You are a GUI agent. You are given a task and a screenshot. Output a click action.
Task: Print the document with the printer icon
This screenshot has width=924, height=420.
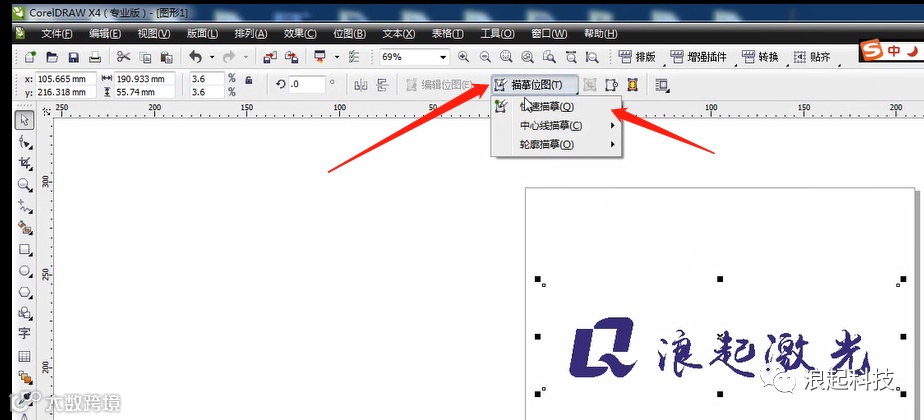[95, 57]
